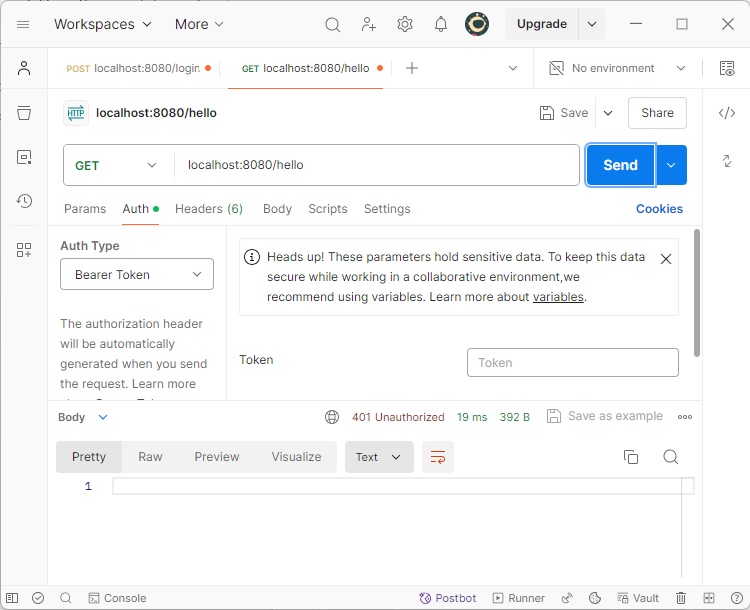Open Postbot from the status bar

point(448,598)
